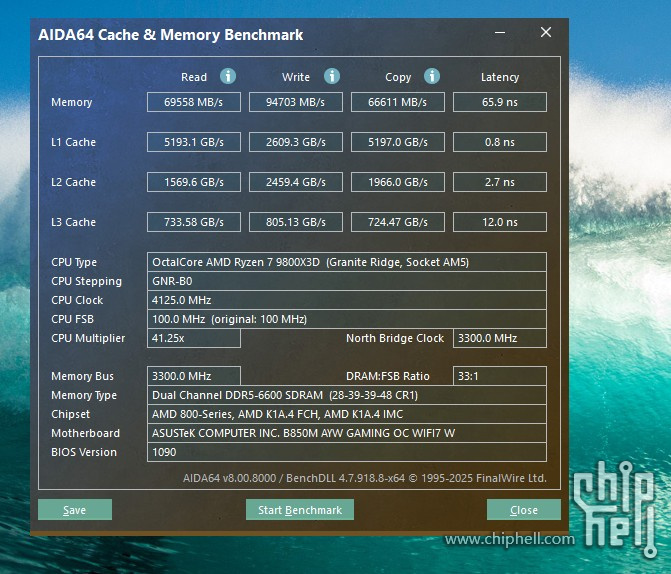Click the info icon next to Read

point(228,76)
